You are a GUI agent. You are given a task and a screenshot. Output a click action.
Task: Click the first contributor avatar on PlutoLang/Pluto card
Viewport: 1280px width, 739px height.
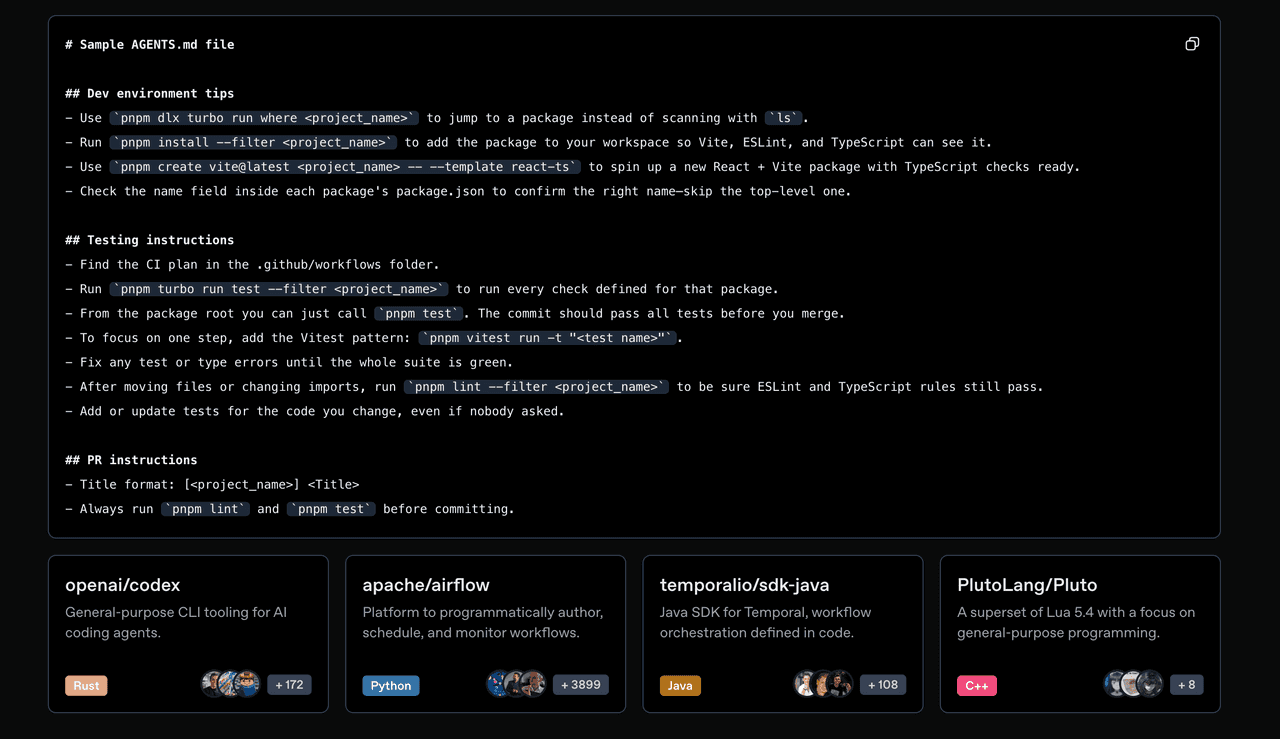point(1116,684)
